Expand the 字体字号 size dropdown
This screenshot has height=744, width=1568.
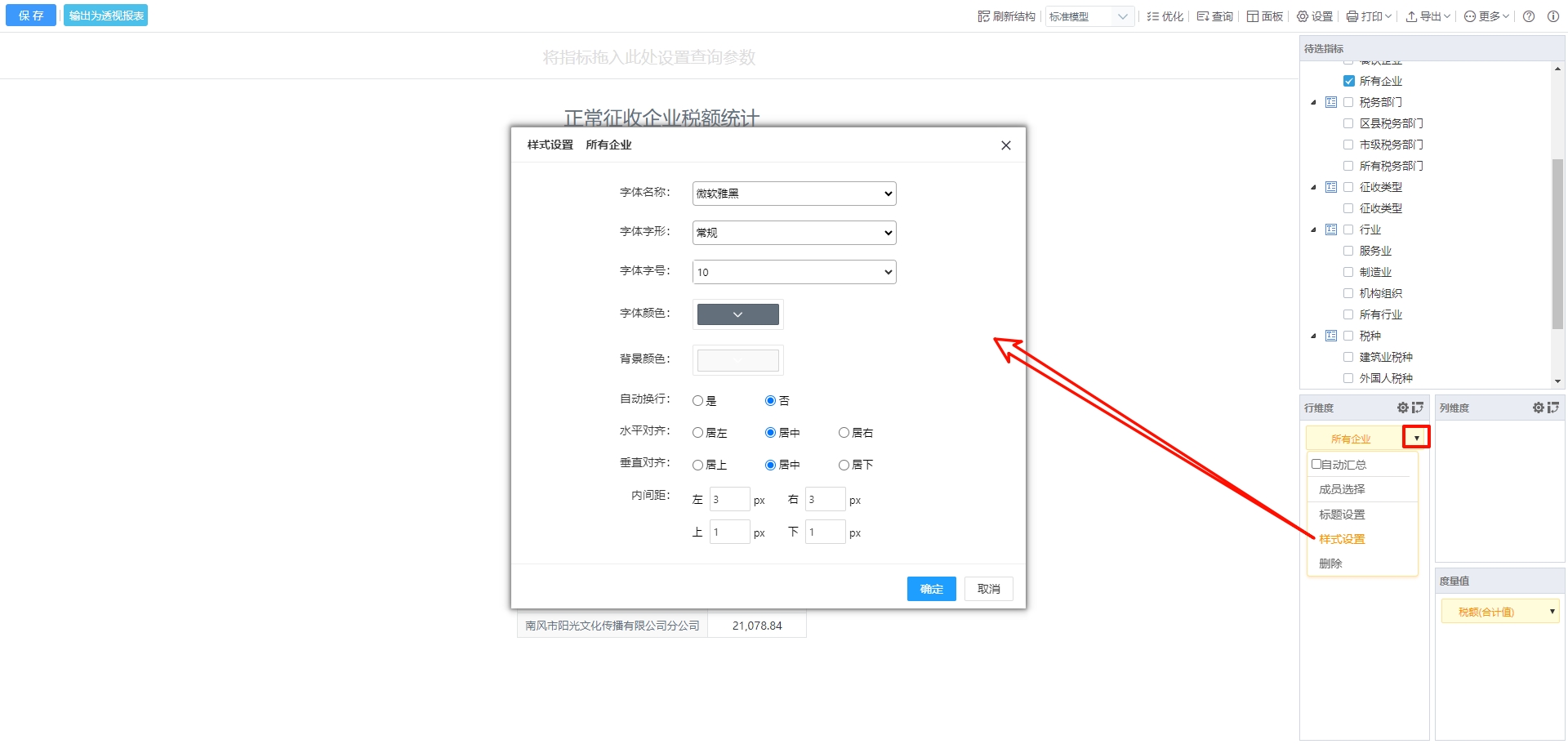coord(794,272)
